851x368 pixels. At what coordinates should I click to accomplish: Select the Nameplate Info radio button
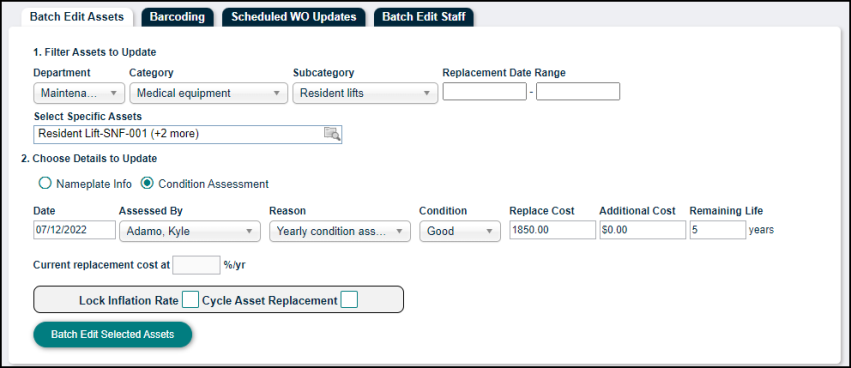point(45,184)
